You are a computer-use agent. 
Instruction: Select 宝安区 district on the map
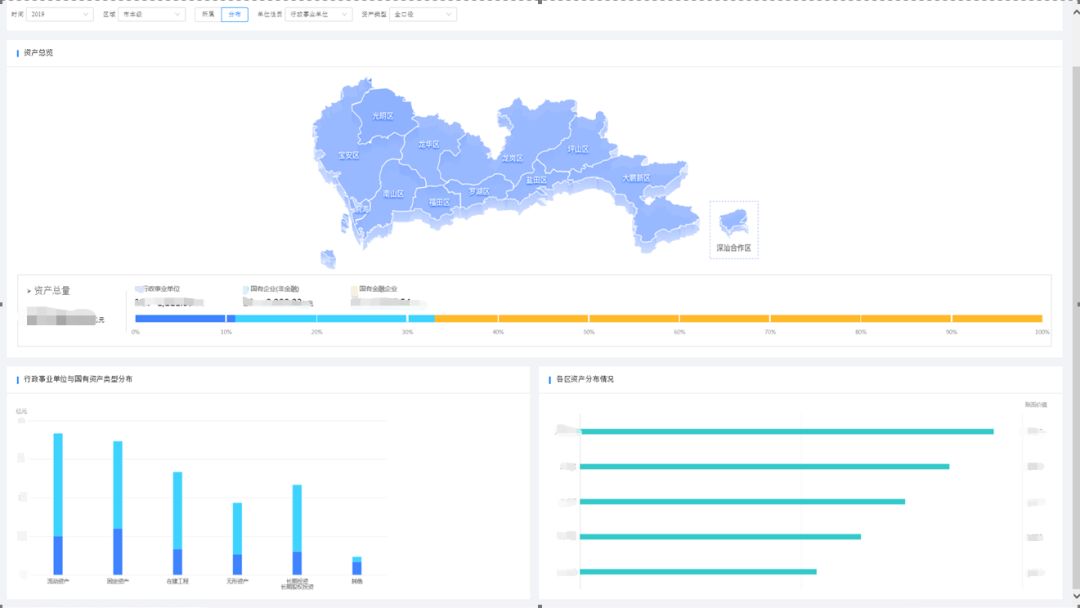[x=348, y=155]
